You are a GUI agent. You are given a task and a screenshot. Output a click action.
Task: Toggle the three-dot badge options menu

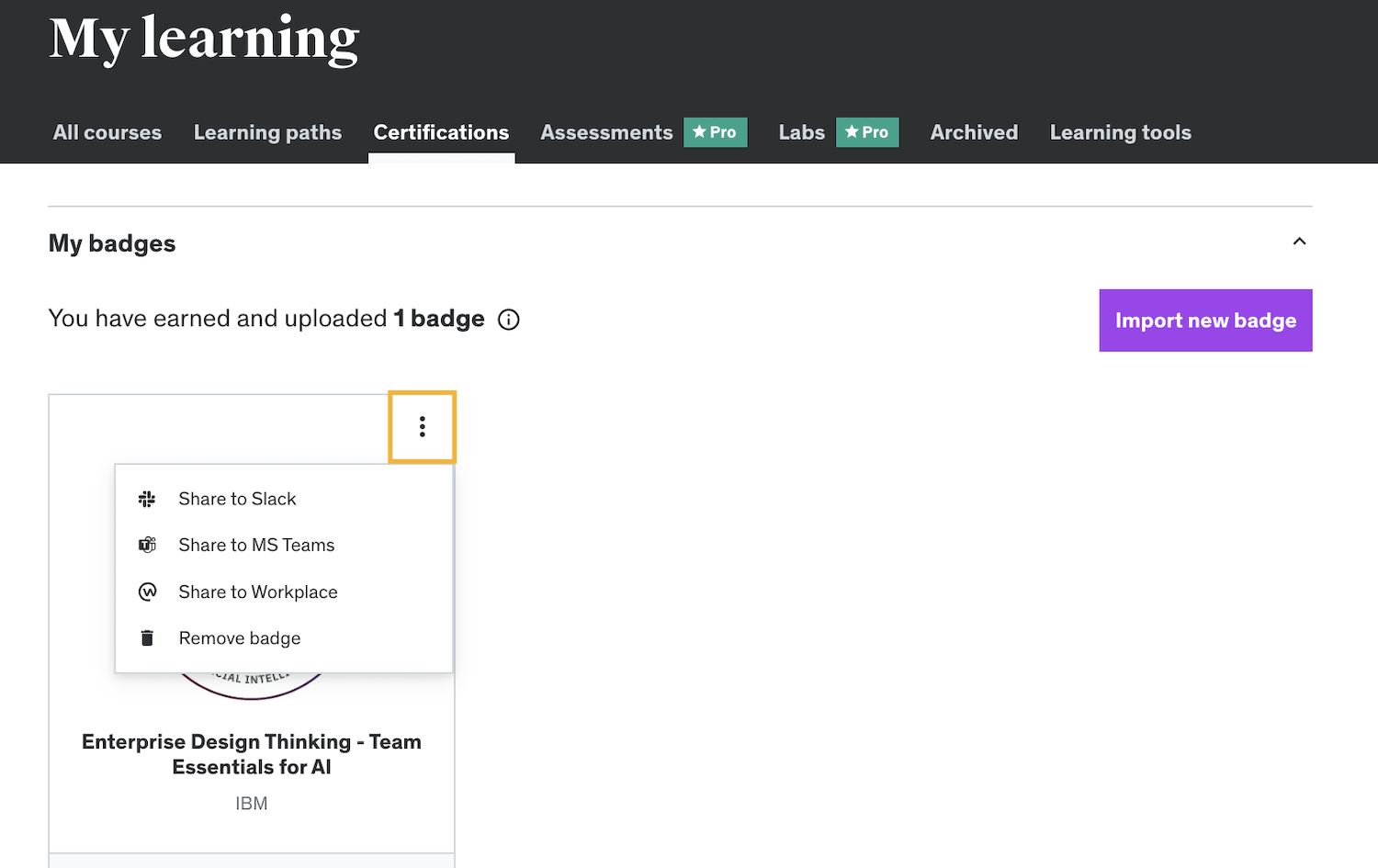tap(422, 426)
